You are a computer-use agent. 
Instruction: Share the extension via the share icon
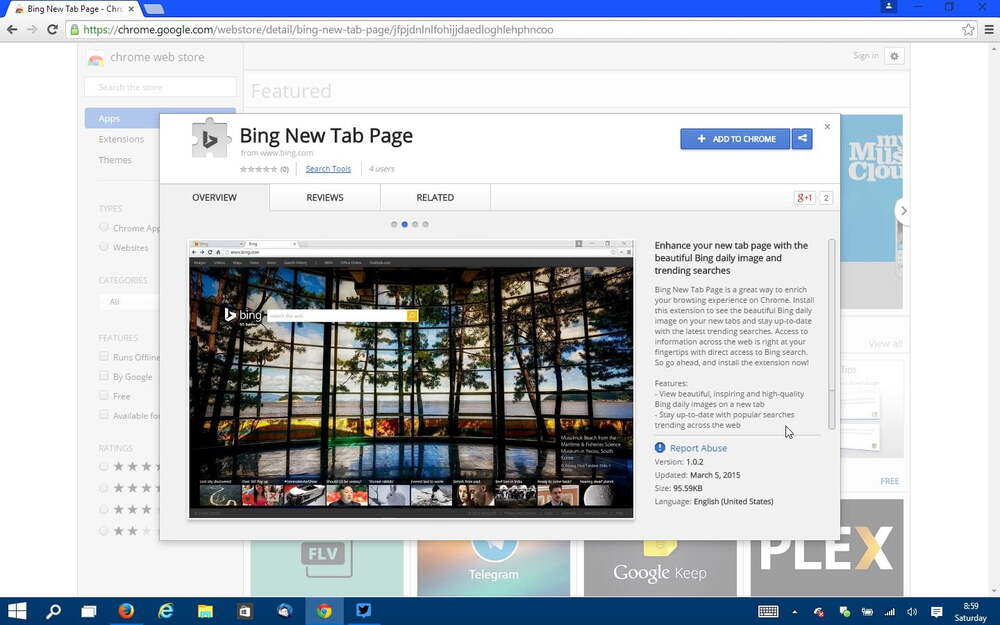[802, 139]
